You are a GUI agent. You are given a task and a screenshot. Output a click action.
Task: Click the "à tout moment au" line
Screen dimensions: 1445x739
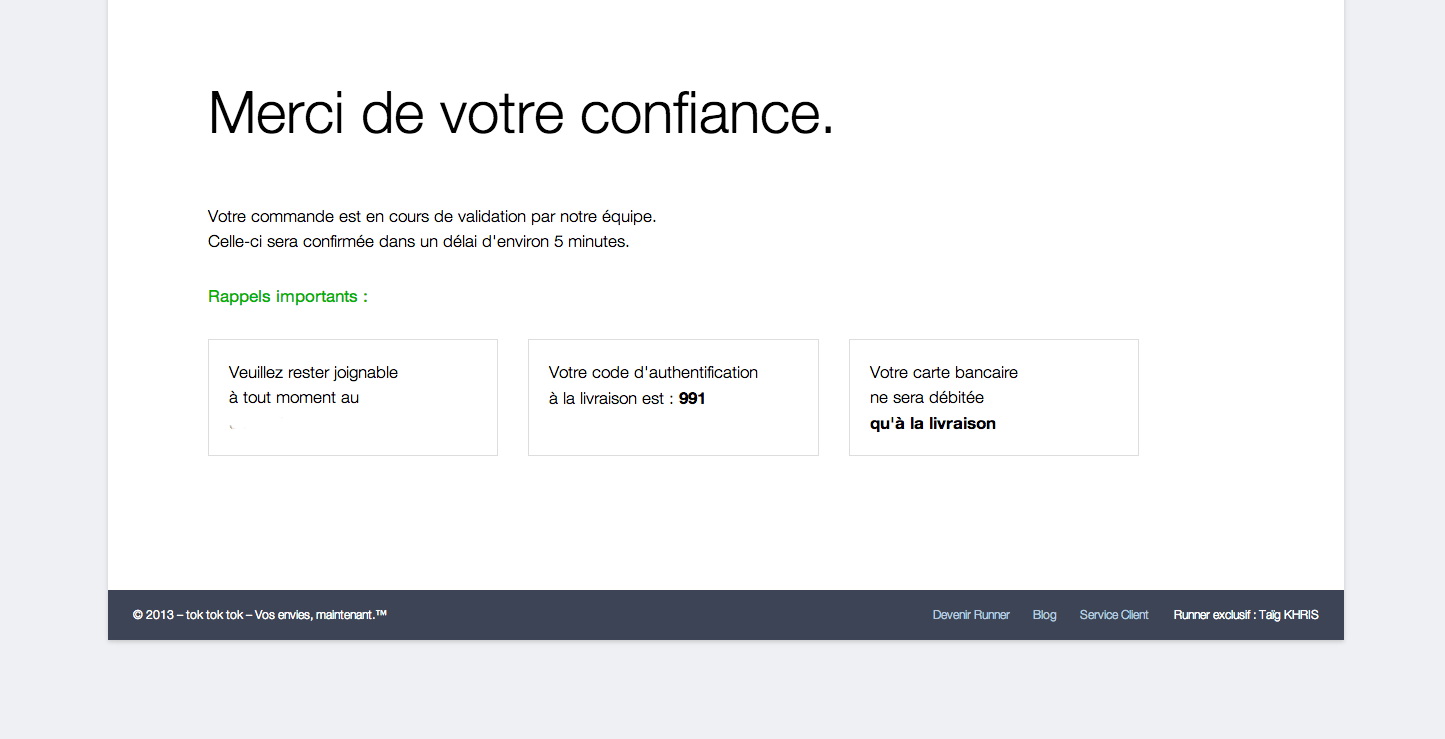click(x=293, y=398)
